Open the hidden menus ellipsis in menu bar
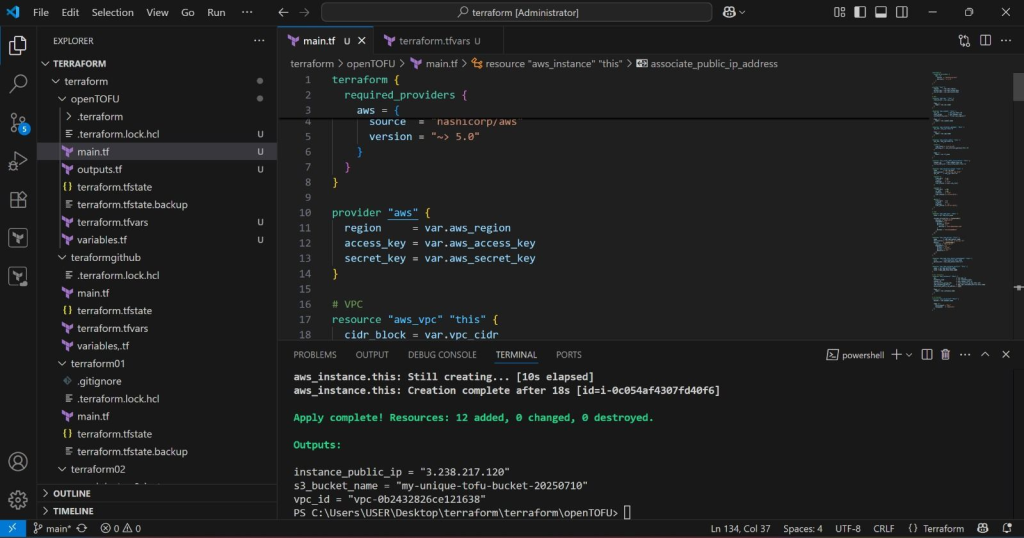 [247, 12]
